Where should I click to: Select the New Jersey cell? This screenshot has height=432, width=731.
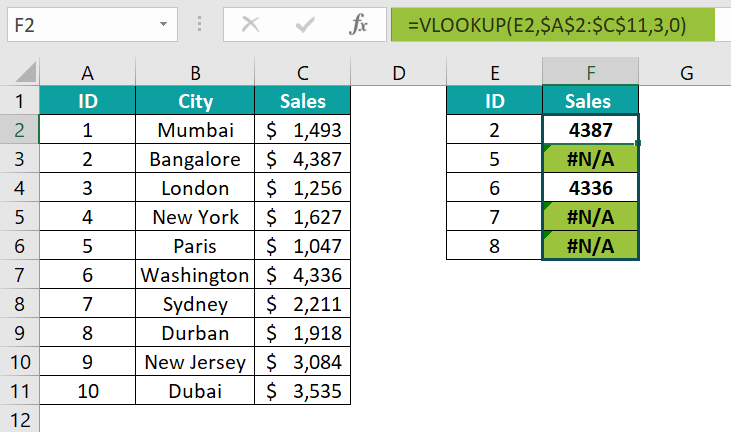195,361
